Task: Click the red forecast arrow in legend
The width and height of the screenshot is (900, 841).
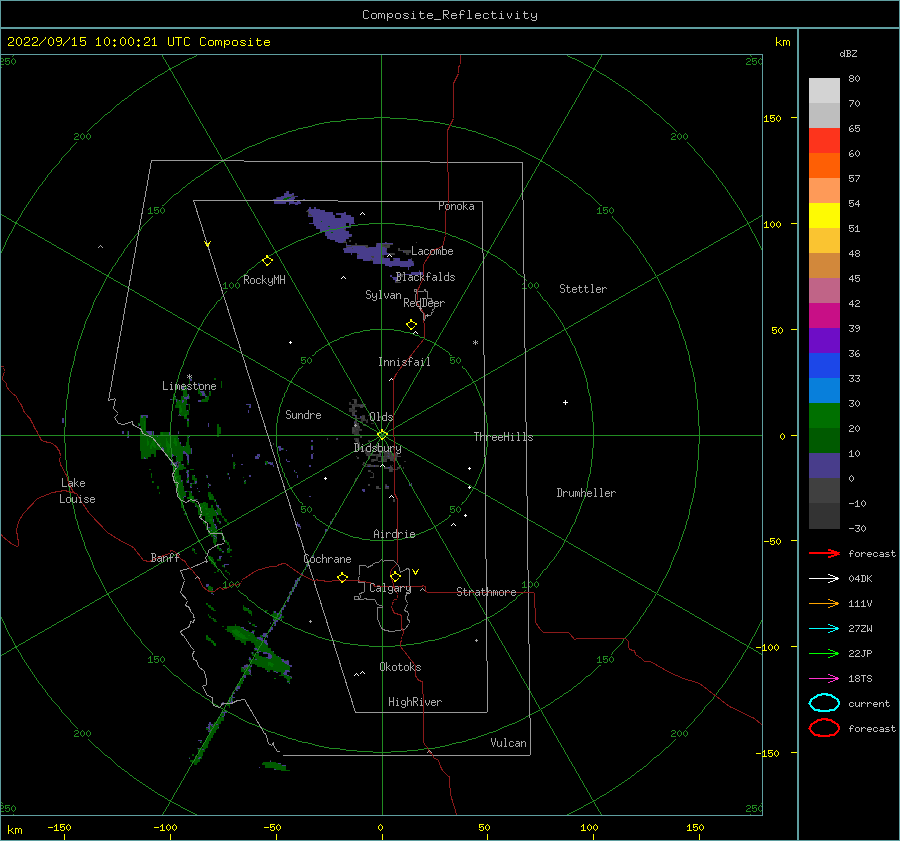Action: (824, 553)
